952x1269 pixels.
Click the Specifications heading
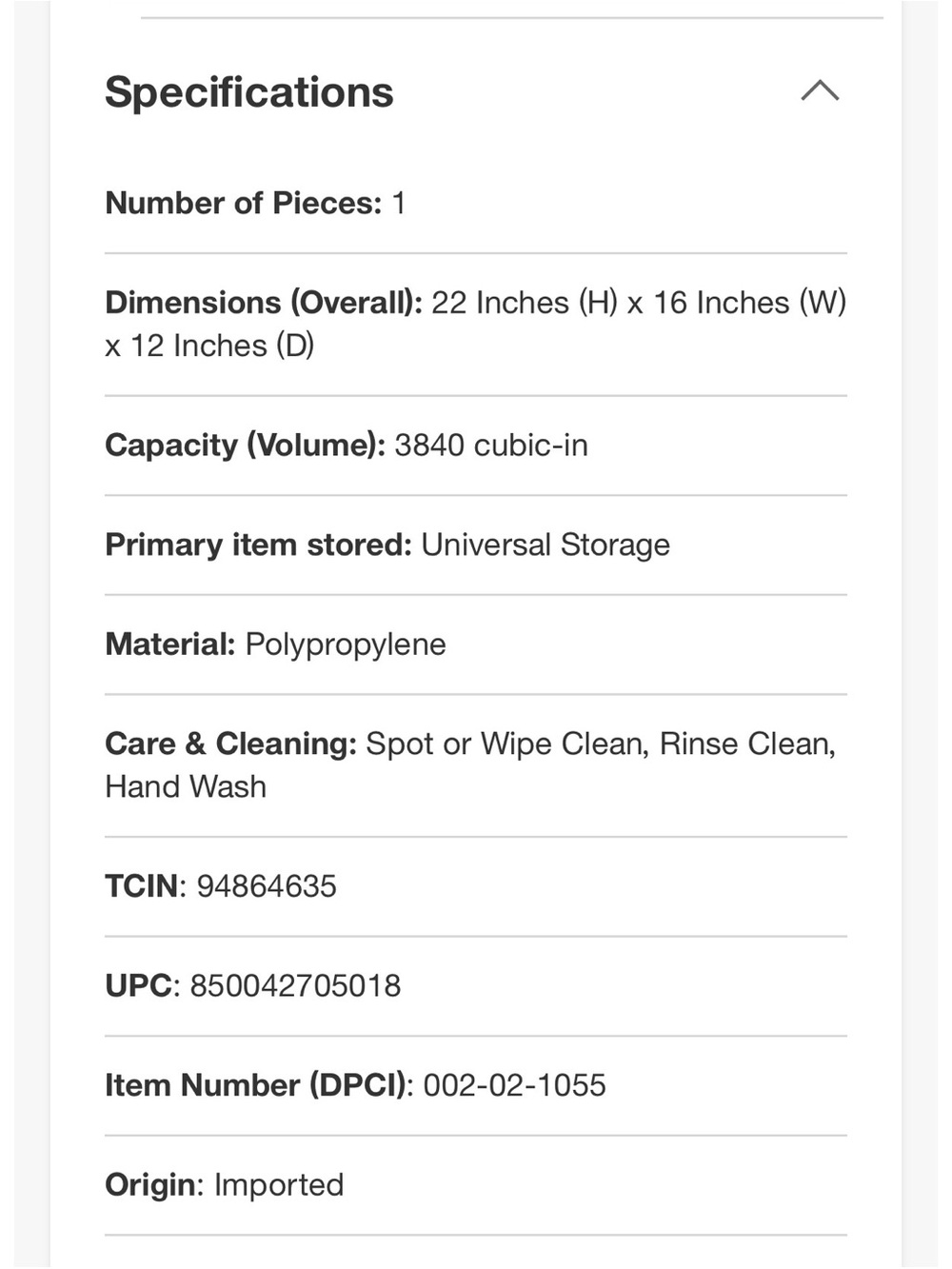pyautogui.click(x=248, y=92)
